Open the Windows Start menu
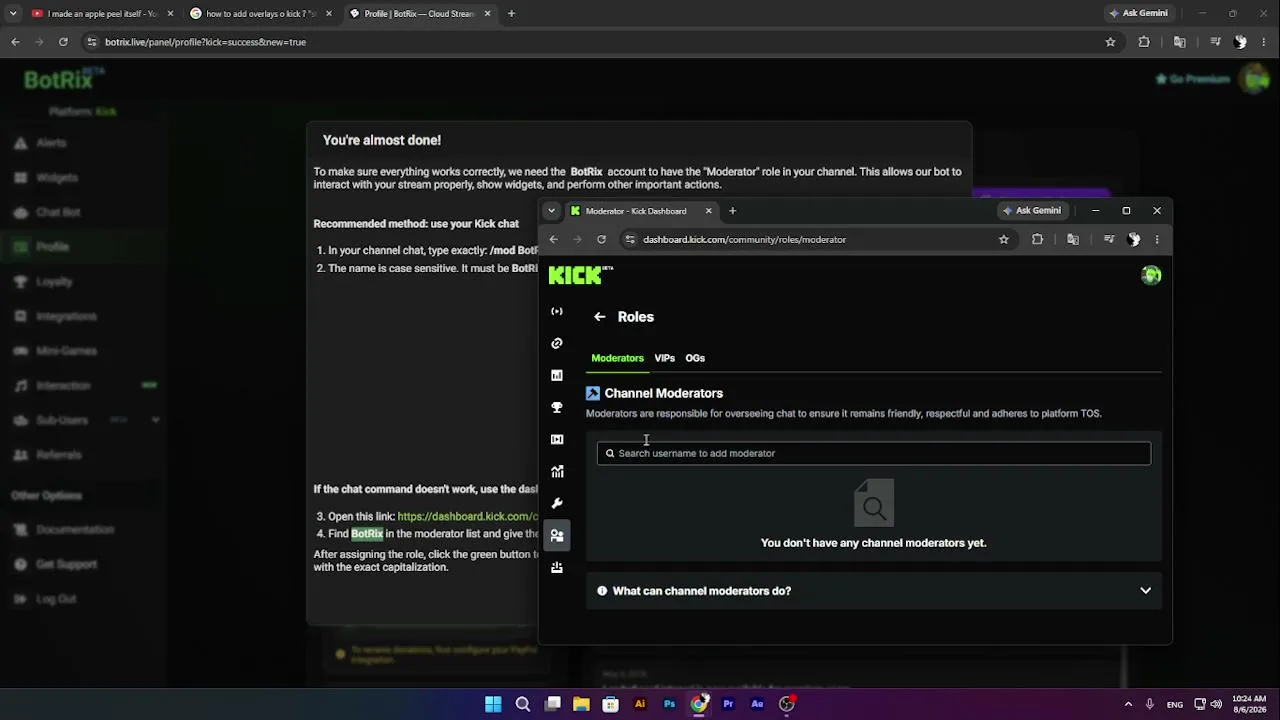 (493, 704)
